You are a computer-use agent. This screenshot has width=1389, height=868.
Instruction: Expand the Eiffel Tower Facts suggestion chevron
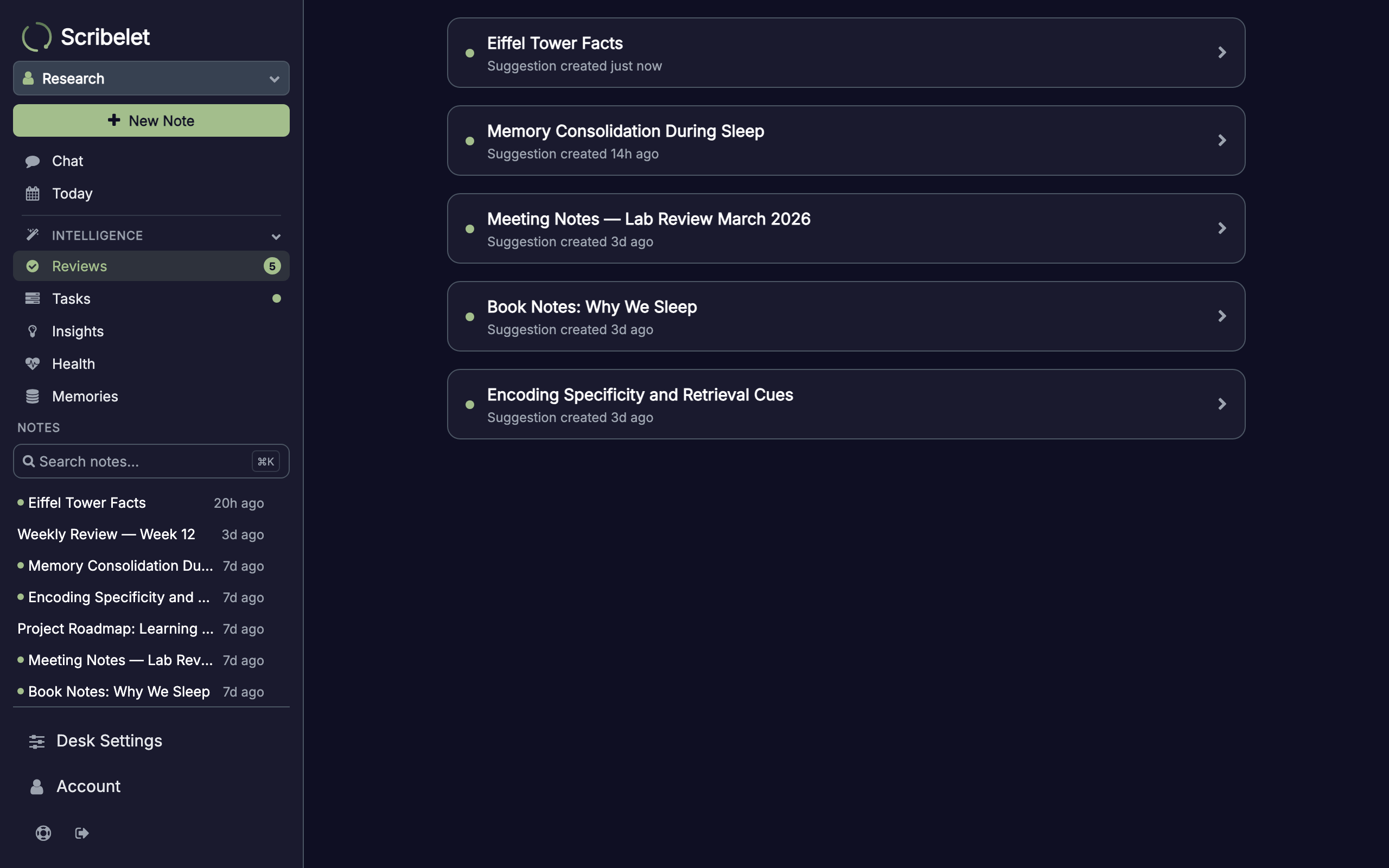[x=1222, y=53]
